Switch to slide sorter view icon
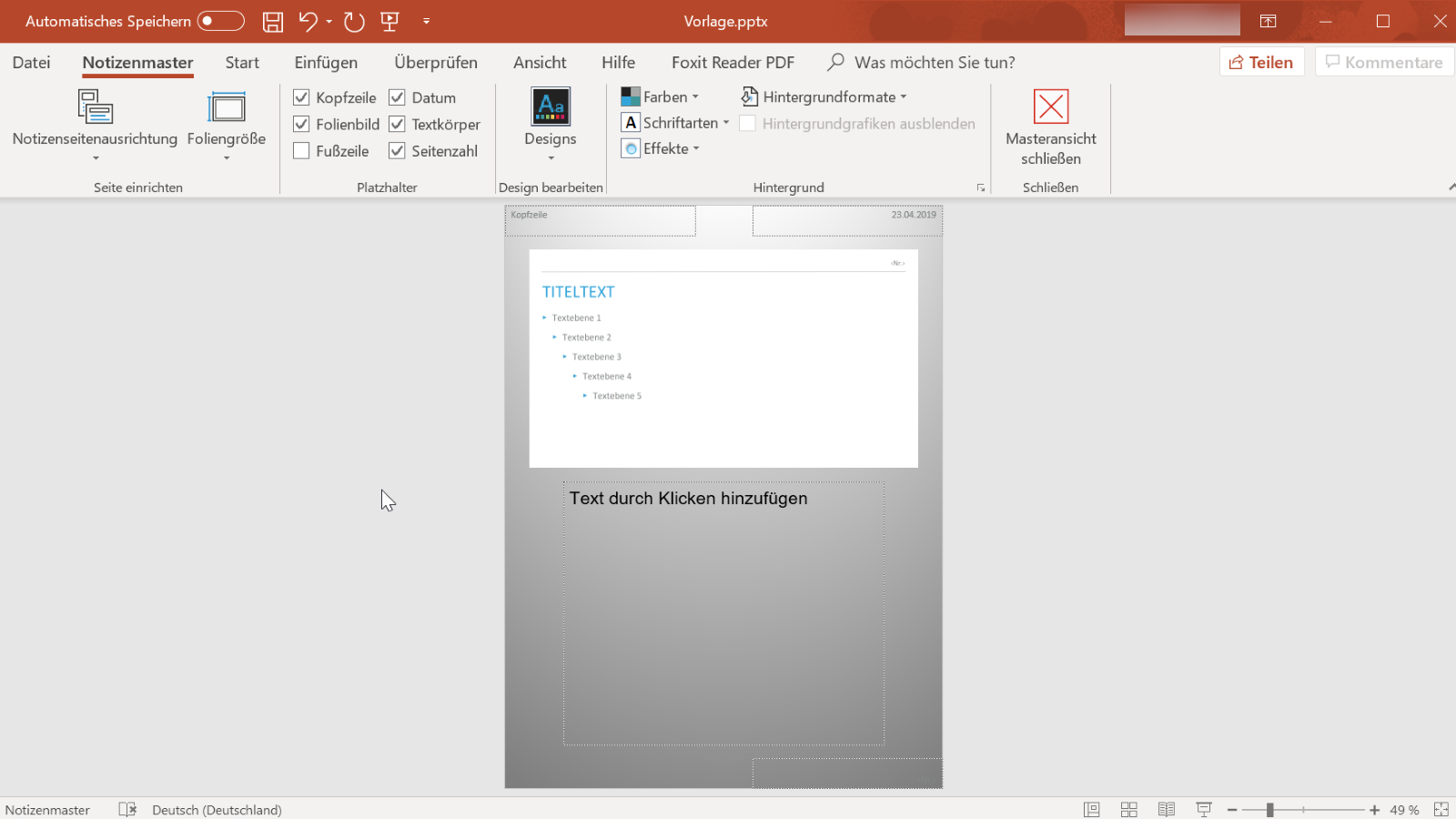Screen dimensions: 1456x819 click(1128, 809)
